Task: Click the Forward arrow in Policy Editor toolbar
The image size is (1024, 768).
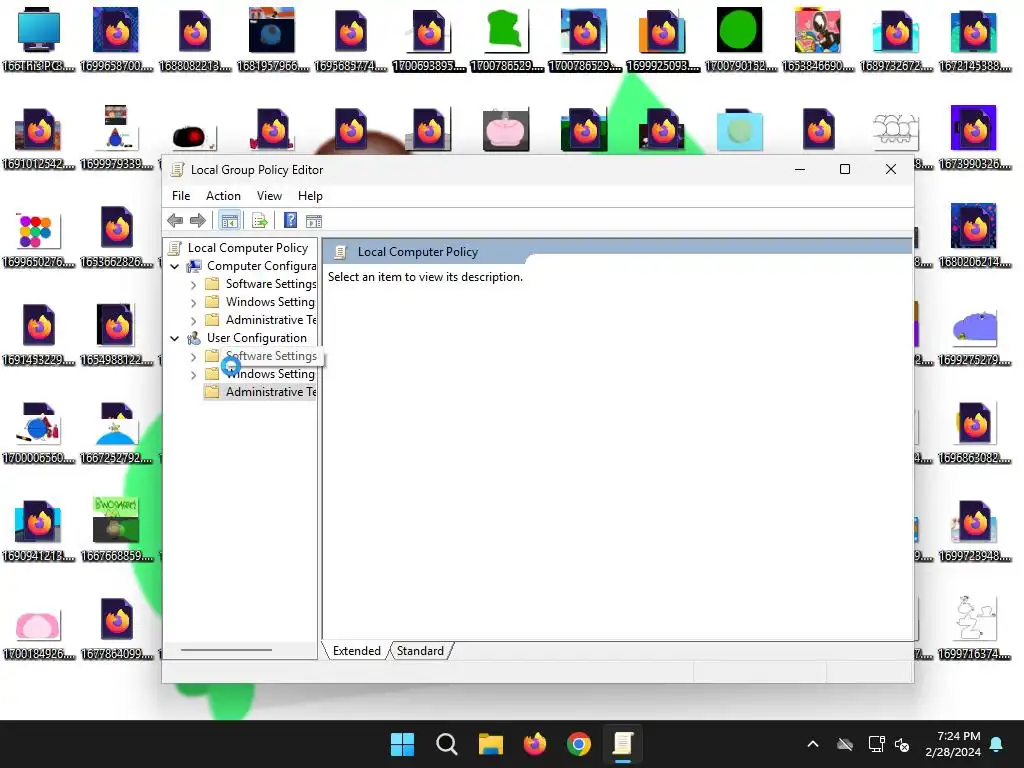Action: 197,221
